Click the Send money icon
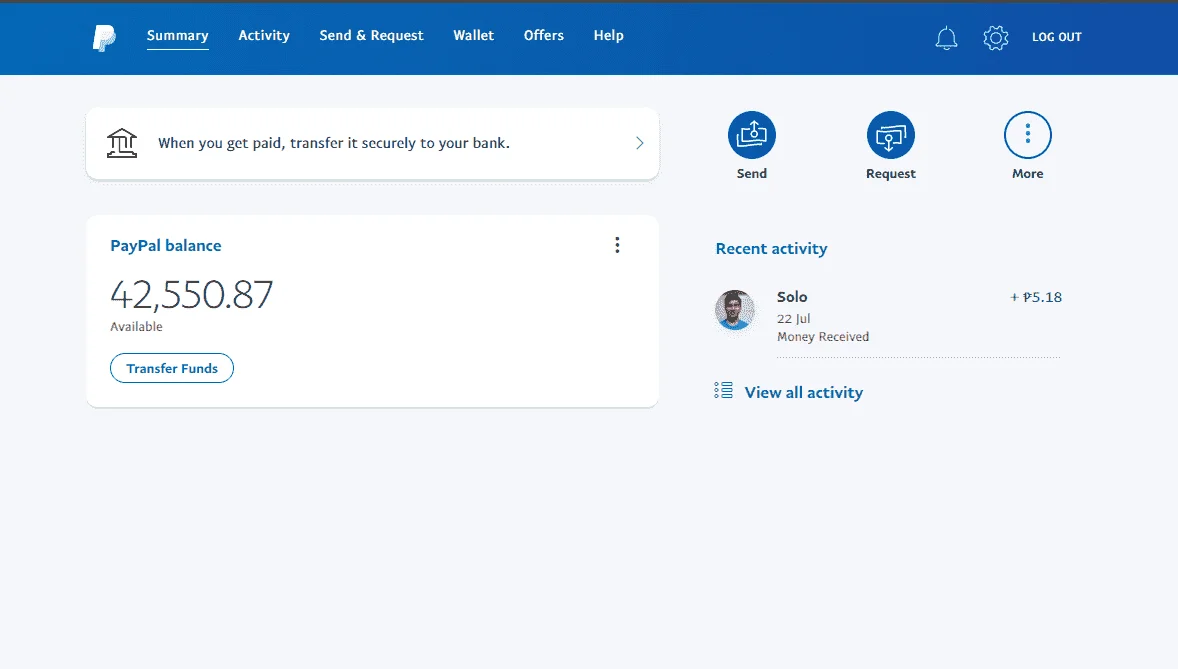Image resolution: width=1178 pixels, height=669 pixels. point(751,135)
